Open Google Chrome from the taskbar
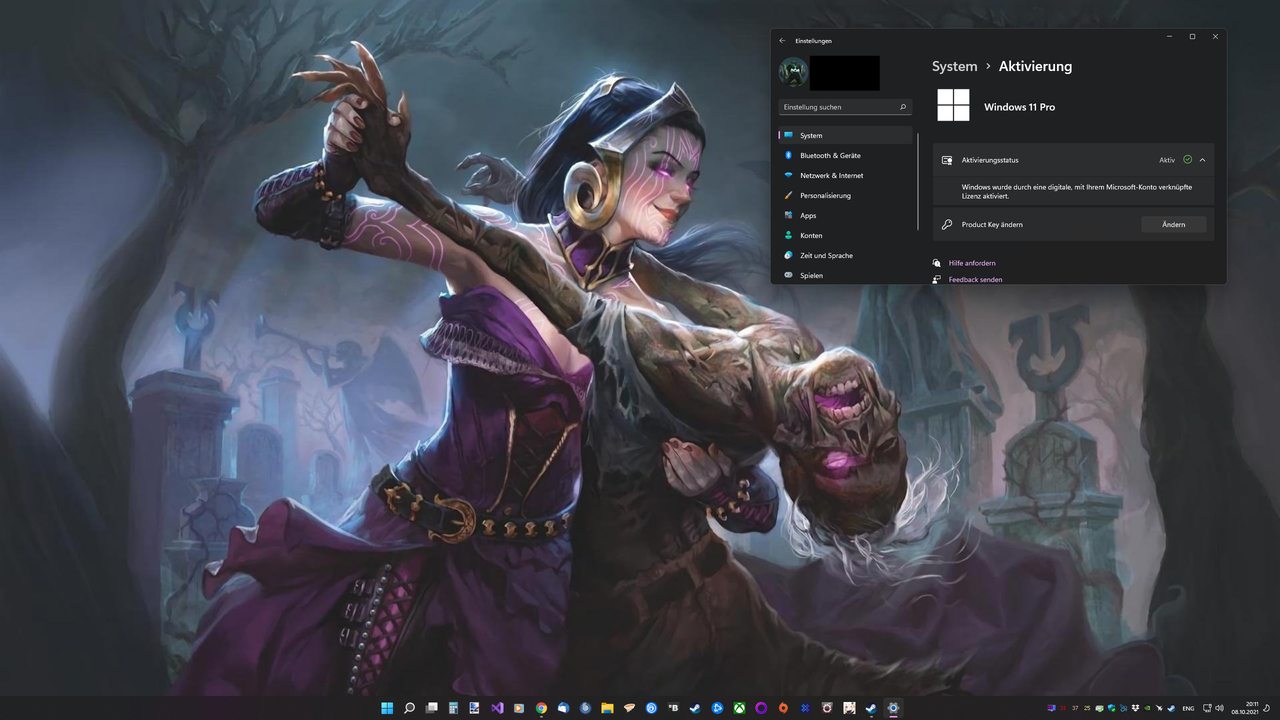1280x720 pixels. pyautogui.click(x=541, y=708)
